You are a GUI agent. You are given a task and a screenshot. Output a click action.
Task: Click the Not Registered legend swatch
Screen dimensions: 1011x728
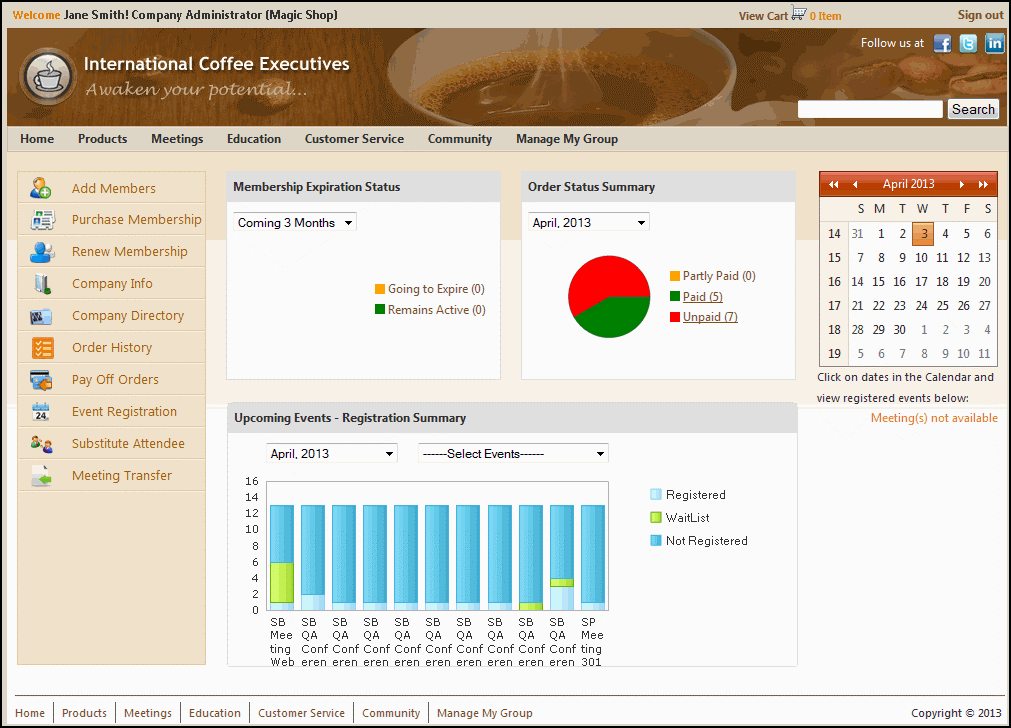[x=656, y=540]
